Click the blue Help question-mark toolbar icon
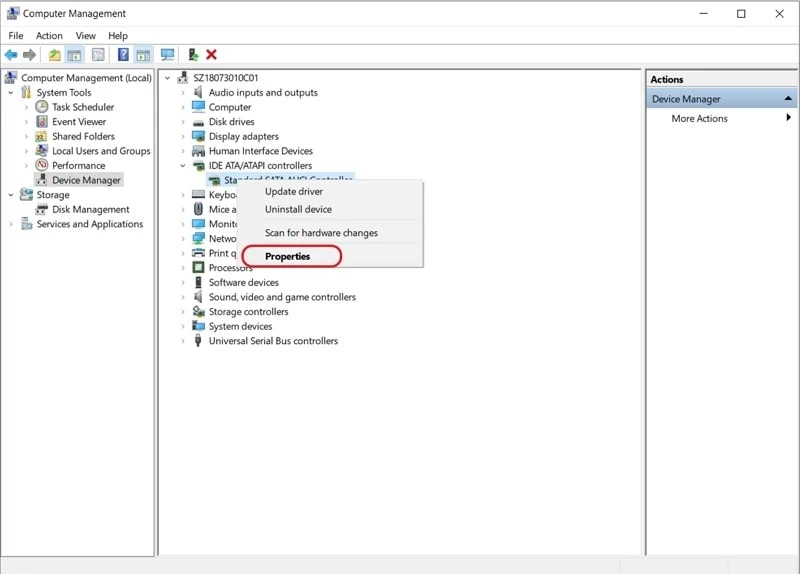800x574 pixels. pos(123,55)
